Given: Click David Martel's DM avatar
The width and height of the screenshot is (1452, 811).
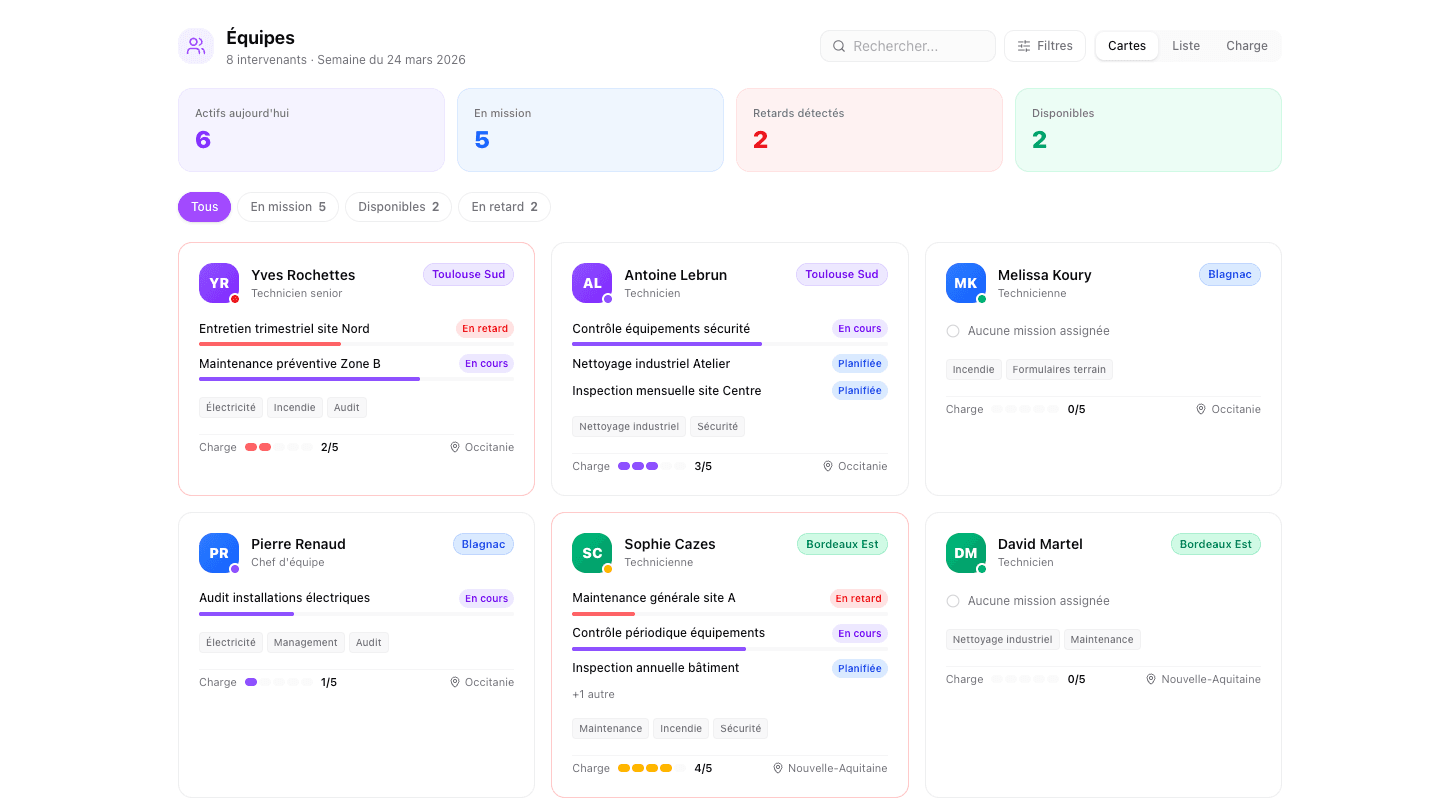Looking at the screenshot, I should coord(965,553).
